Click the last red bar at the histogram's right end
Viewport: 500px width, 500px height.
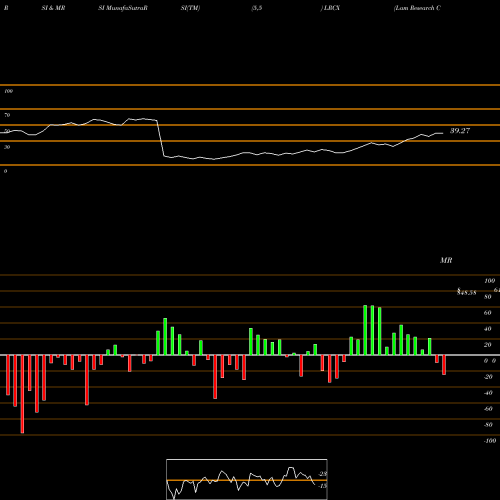444,365
